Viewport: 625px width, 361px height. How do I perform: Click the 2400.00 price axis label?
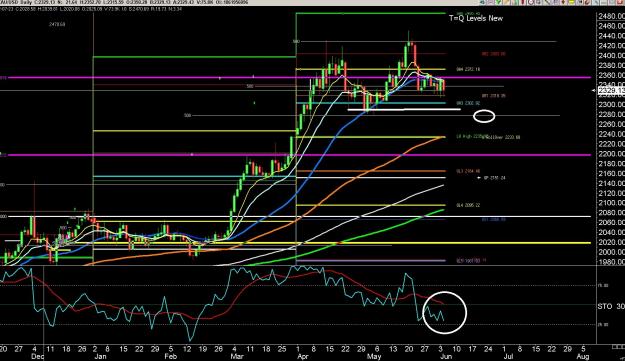tap(612, 55)
